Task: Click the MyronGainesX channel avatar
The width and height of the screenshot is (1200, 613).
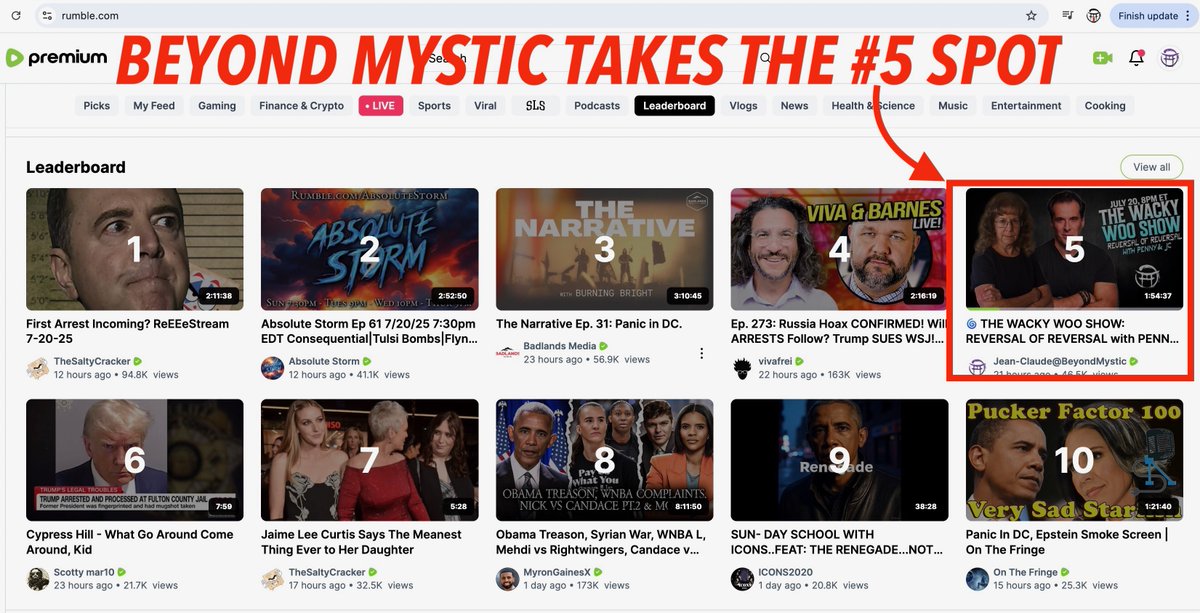Action: 507,579
